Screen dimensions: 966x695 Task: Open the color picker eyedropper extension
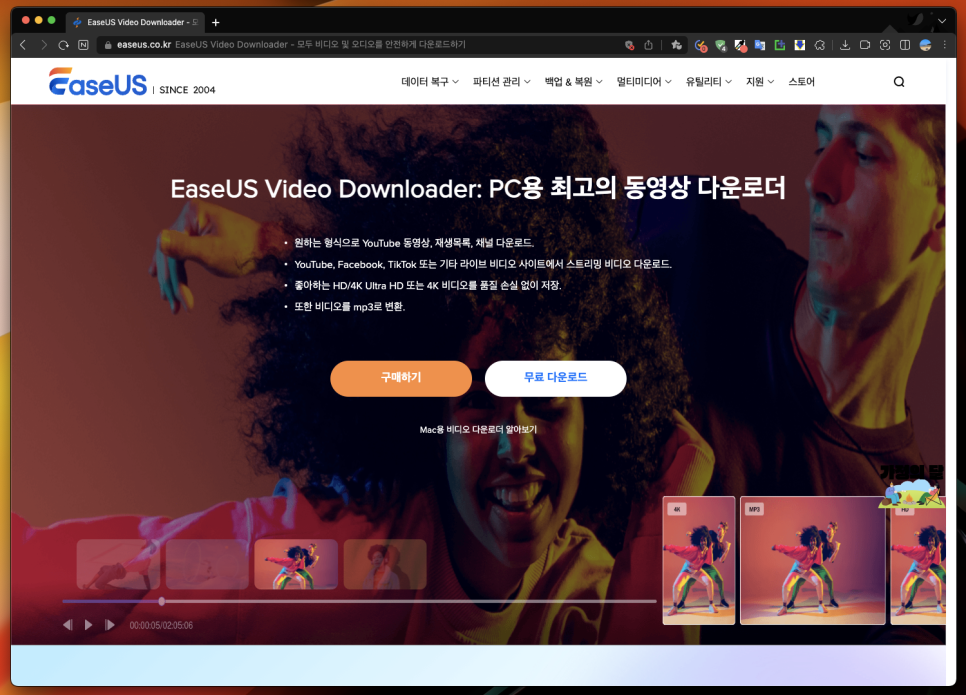(x=741, y=45)
